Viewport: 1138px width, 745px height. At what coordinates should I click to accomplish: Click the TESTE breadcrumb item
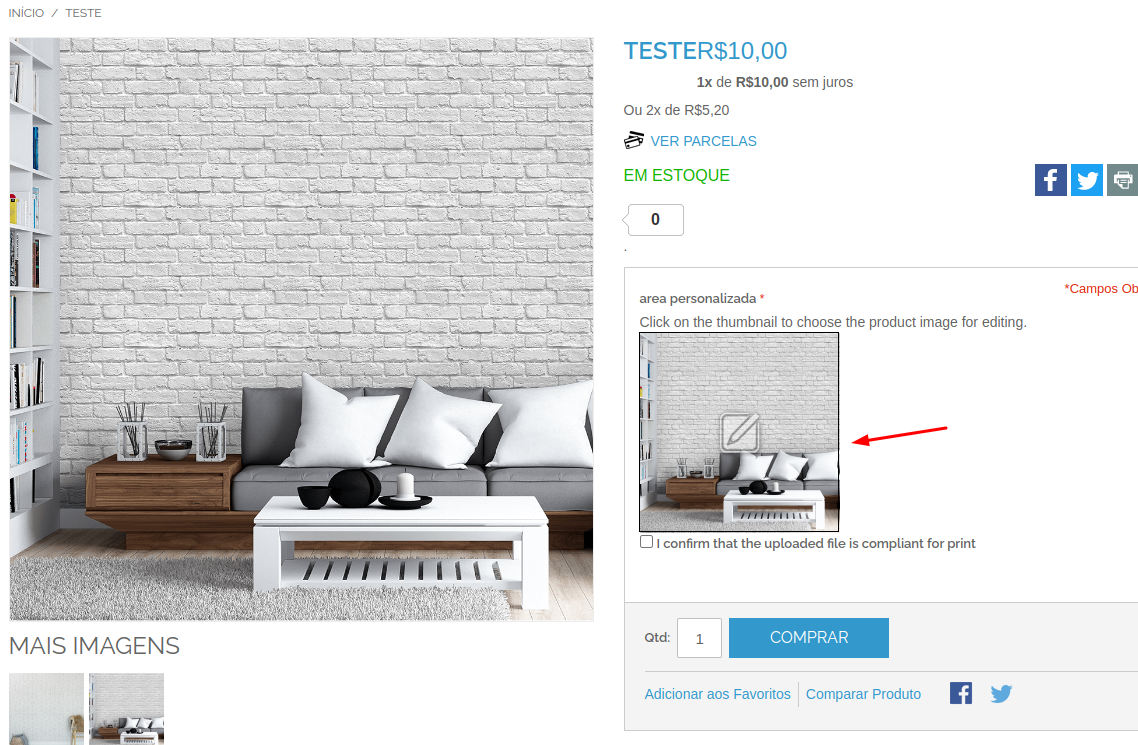click(x=83, y=13)
